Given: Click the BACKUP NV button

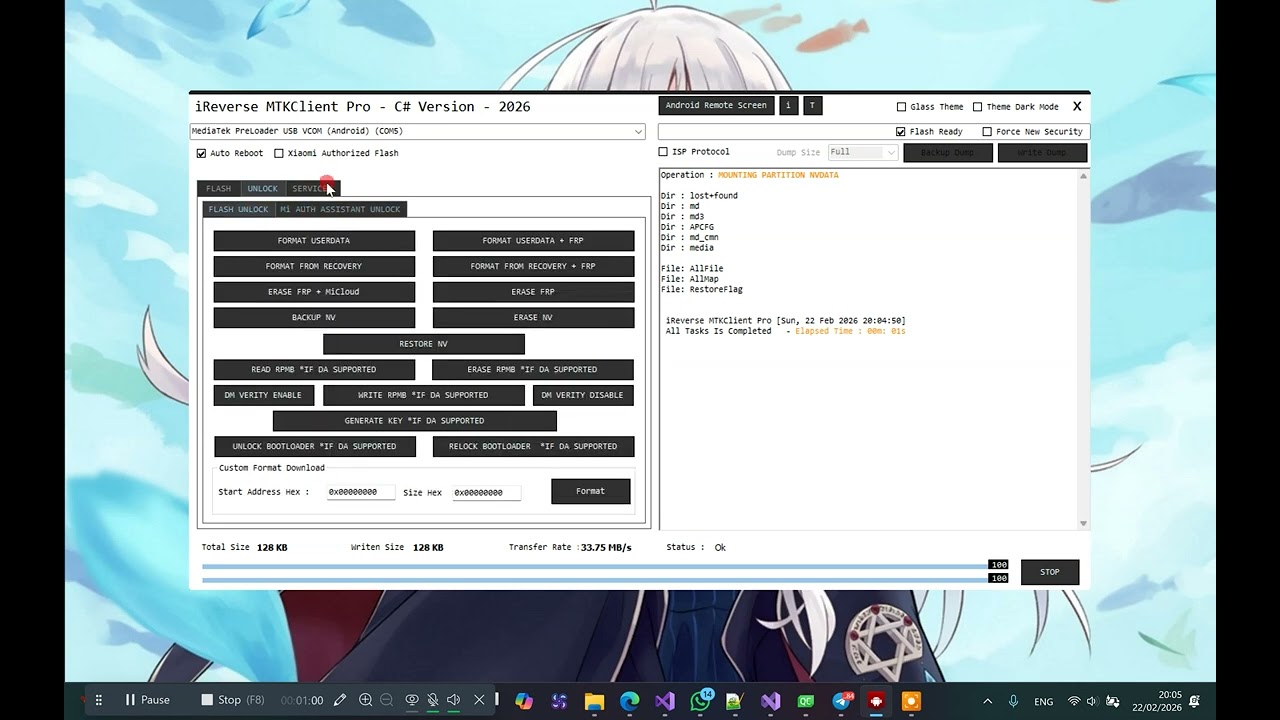Looking at the screenshot, I should click(x=314, y=318).
